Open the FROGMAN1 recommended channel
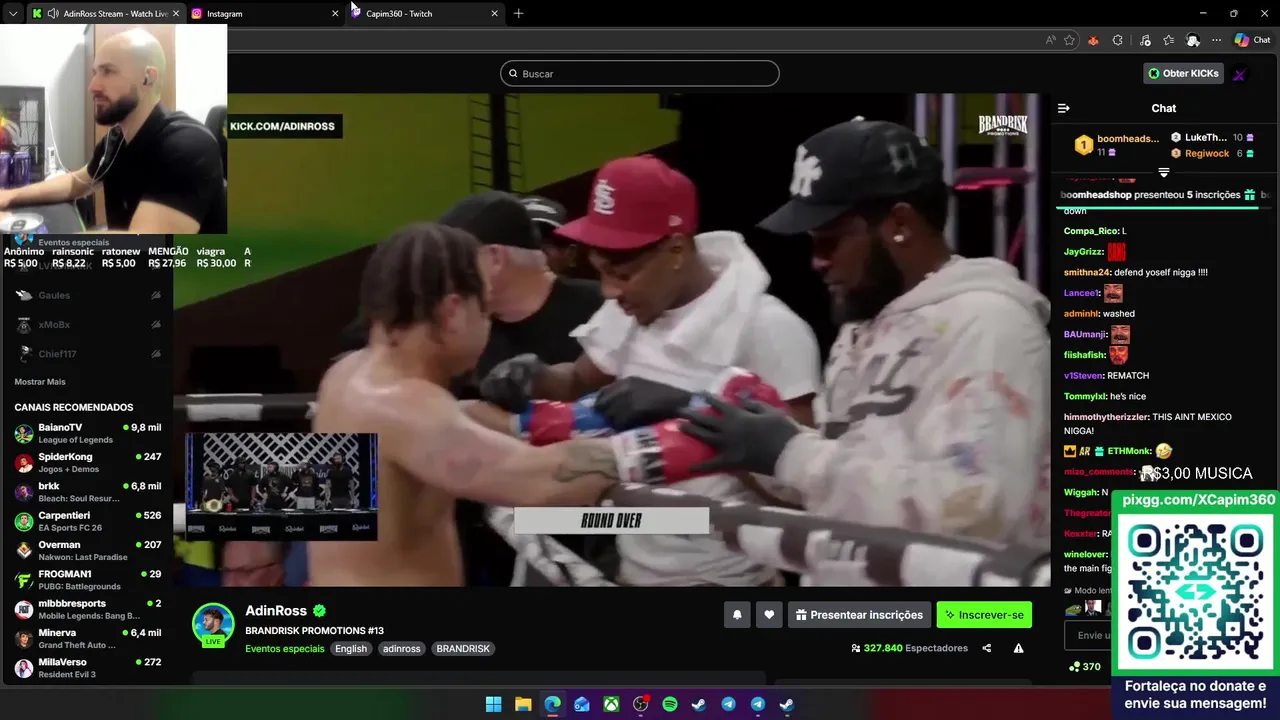The height and width of the screenshot is (720, 1280). [88, 580]
